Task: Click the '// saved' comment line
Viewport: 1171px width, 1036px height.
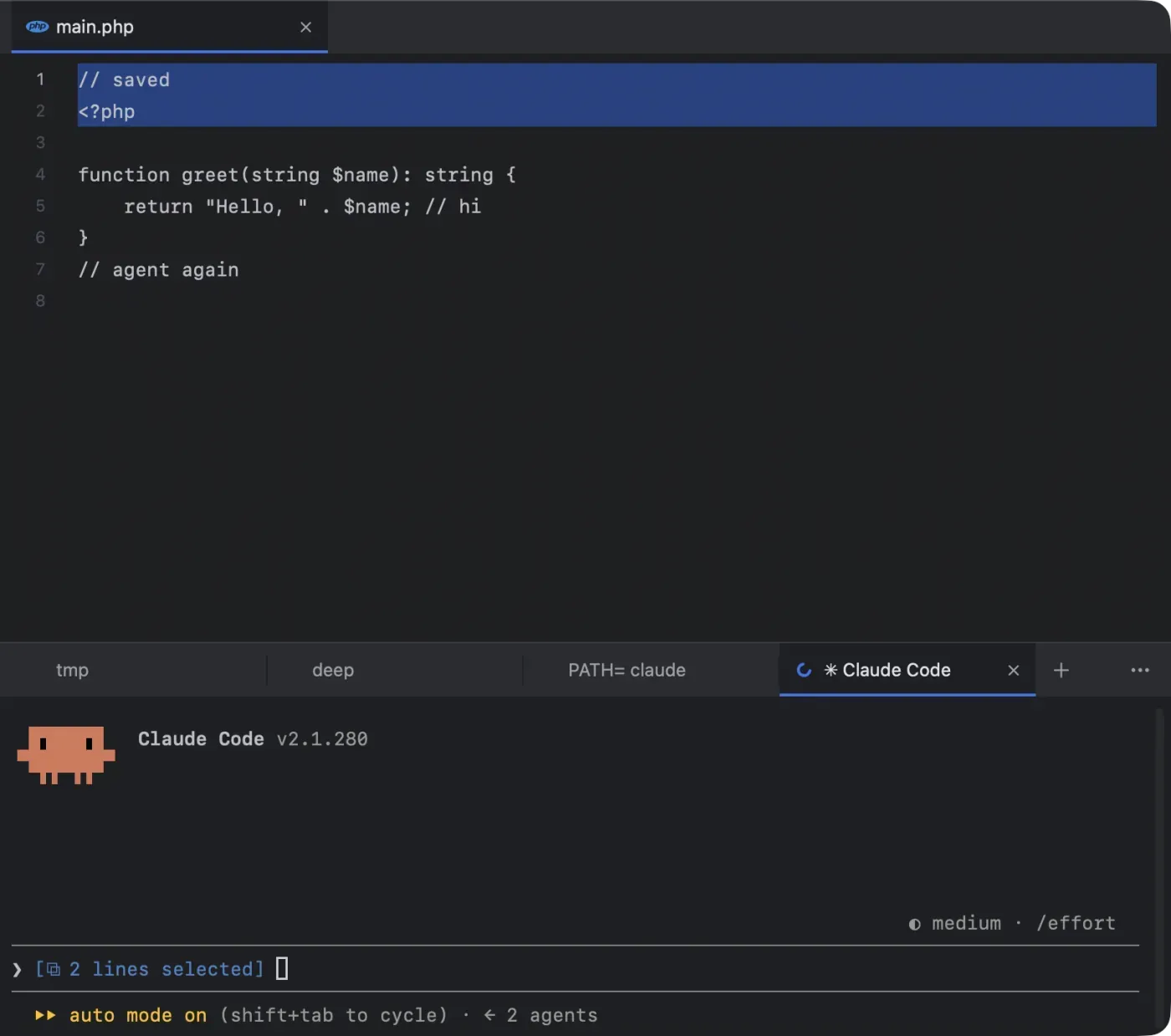Action: [x=124, y=79]
